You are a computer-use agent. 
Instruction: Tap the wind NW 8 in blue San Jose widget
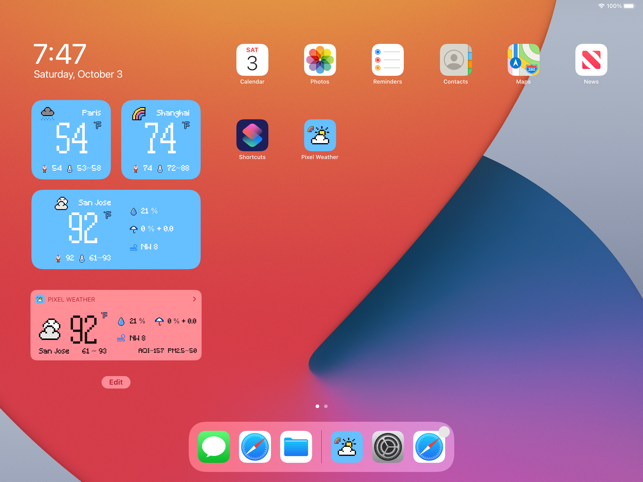(x=144, y=247)
